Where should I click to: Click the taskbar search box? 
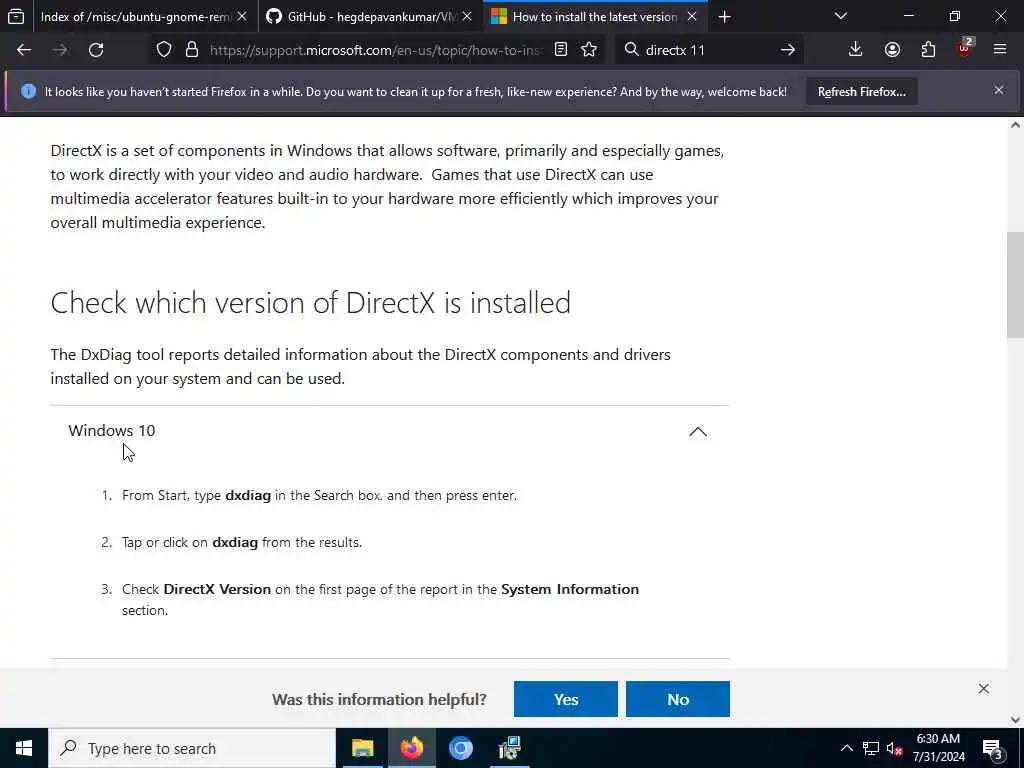click(x=191, y=748)
